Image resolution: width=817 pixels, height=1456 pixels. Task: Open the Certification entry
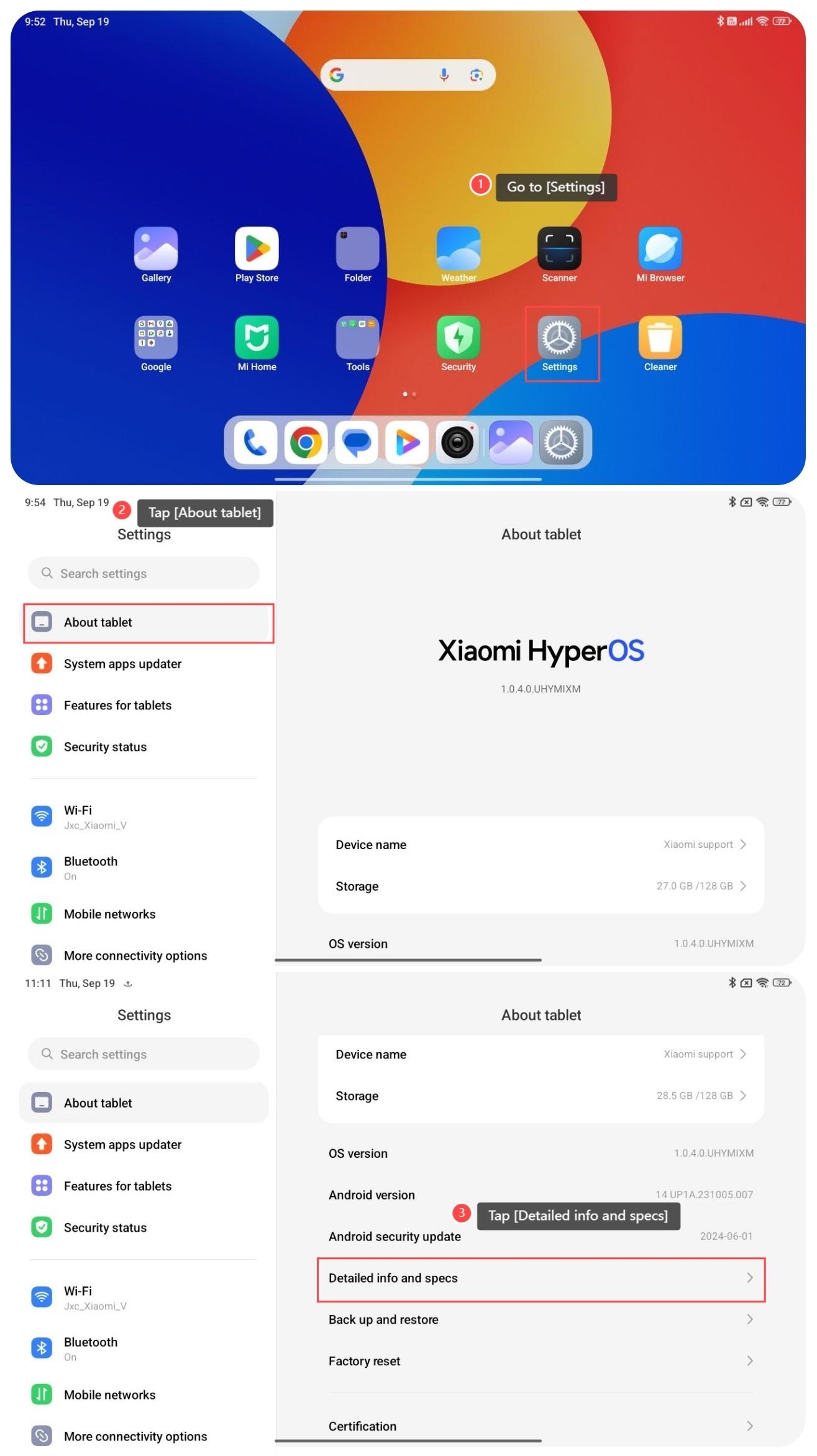pos(541,1427)
